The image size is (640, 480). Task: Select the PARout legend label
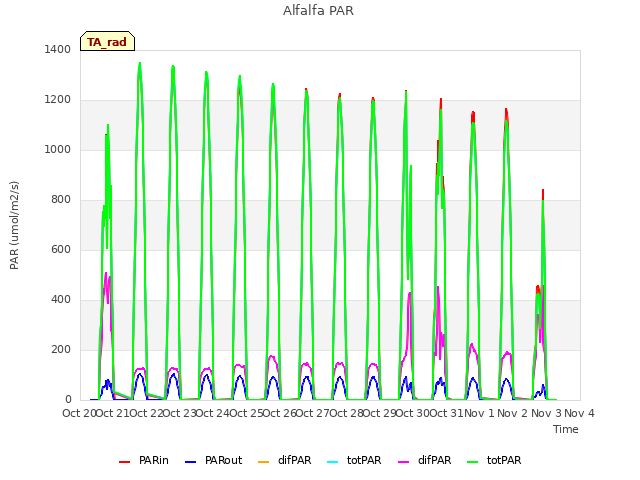(223, 460)
